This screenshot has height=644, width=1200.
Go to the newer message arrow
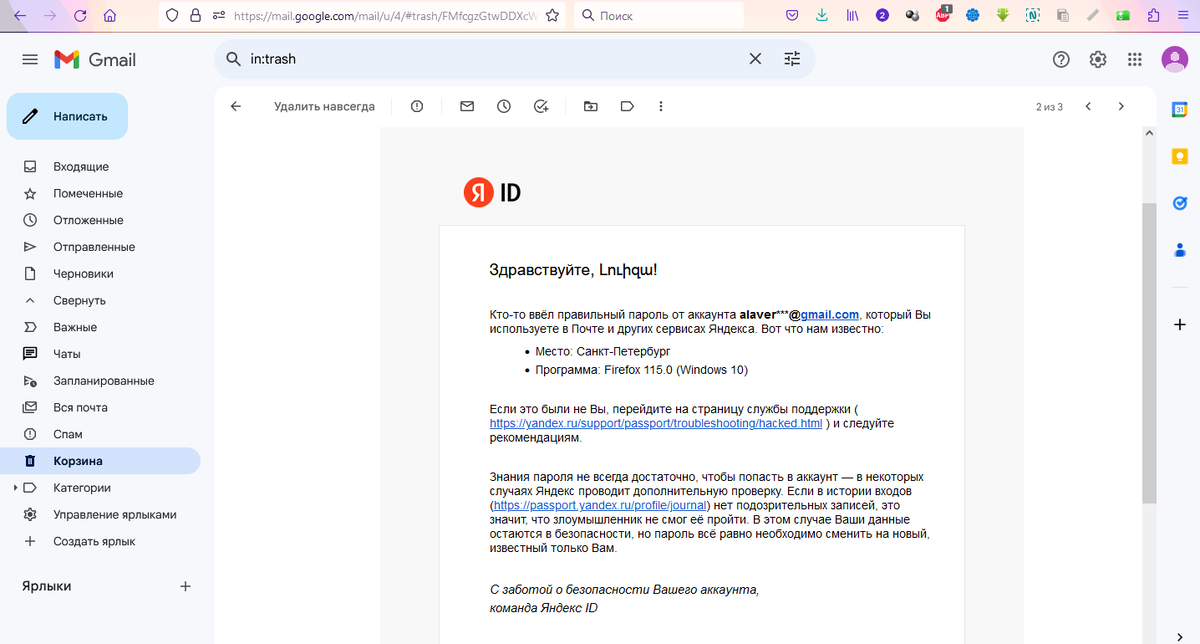1088,106
